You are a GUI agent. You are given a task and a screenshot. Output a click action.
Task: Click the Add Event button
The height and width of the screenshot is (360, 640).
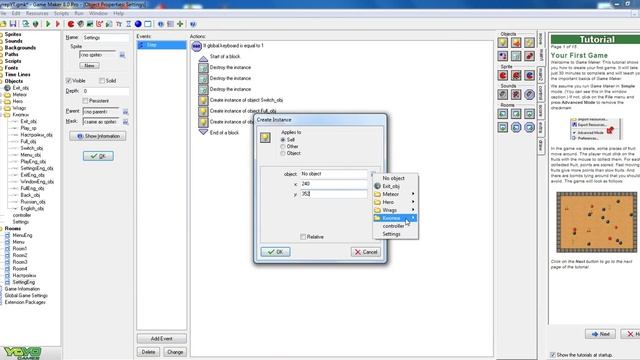click(x=162, y=338)
